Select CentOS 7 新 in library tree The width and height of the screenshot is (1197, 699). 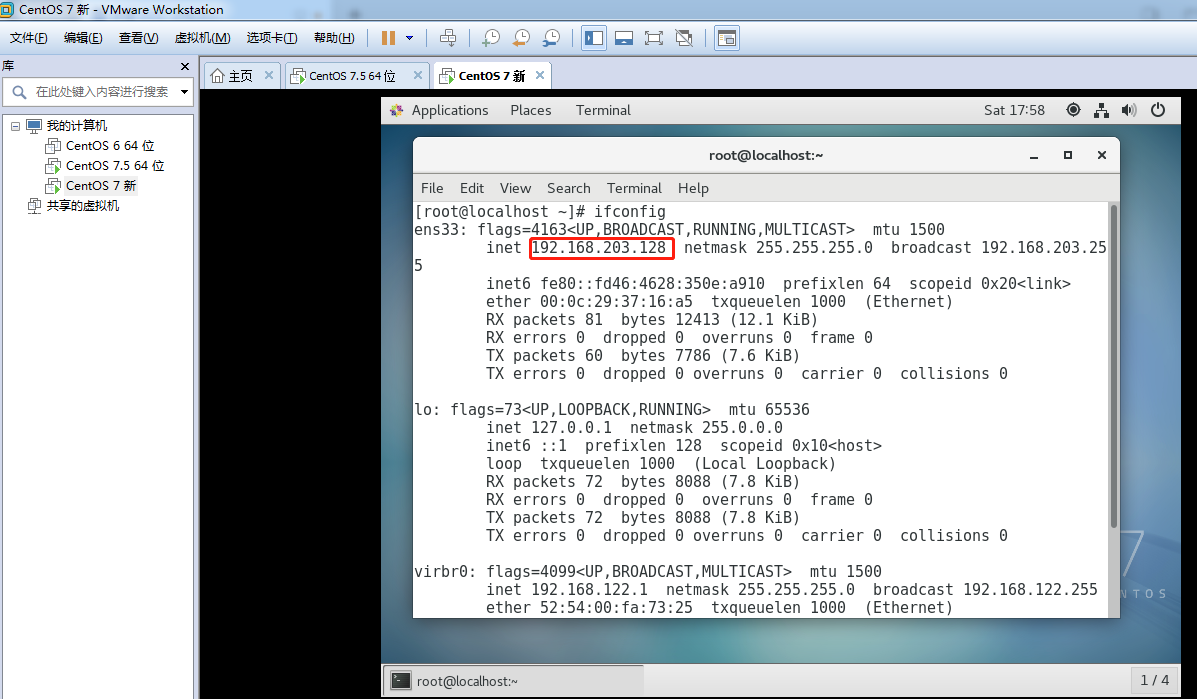click(101, 185)
